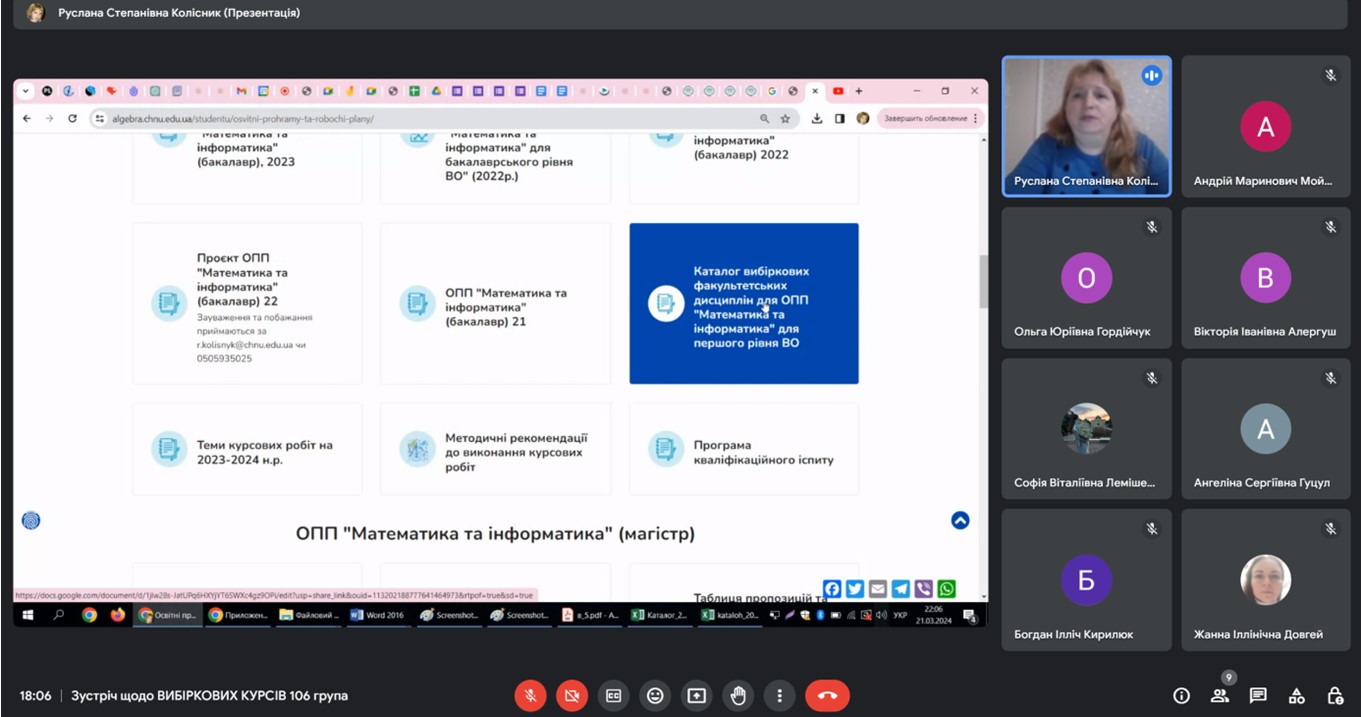Switch to the Google-icon browser tab
1361x717 pixels.
tap(772, 91)
